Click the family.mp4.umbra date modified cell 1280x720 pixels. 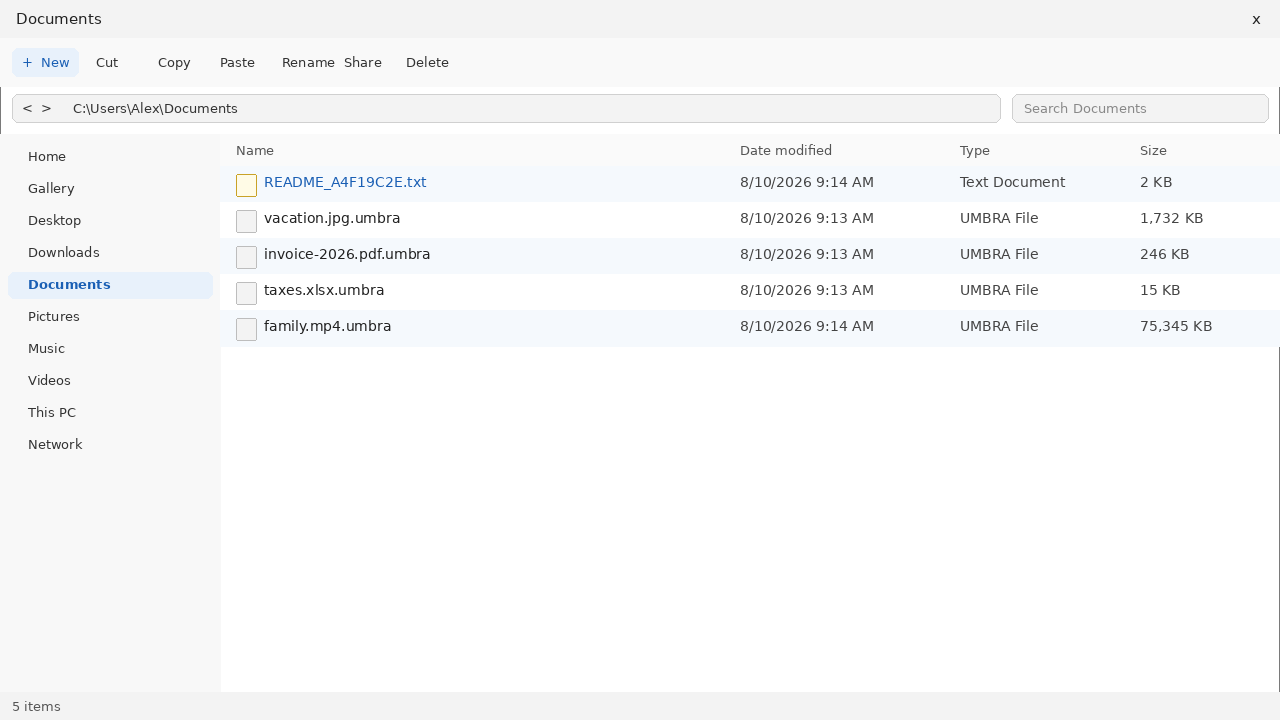coord(807,326)
